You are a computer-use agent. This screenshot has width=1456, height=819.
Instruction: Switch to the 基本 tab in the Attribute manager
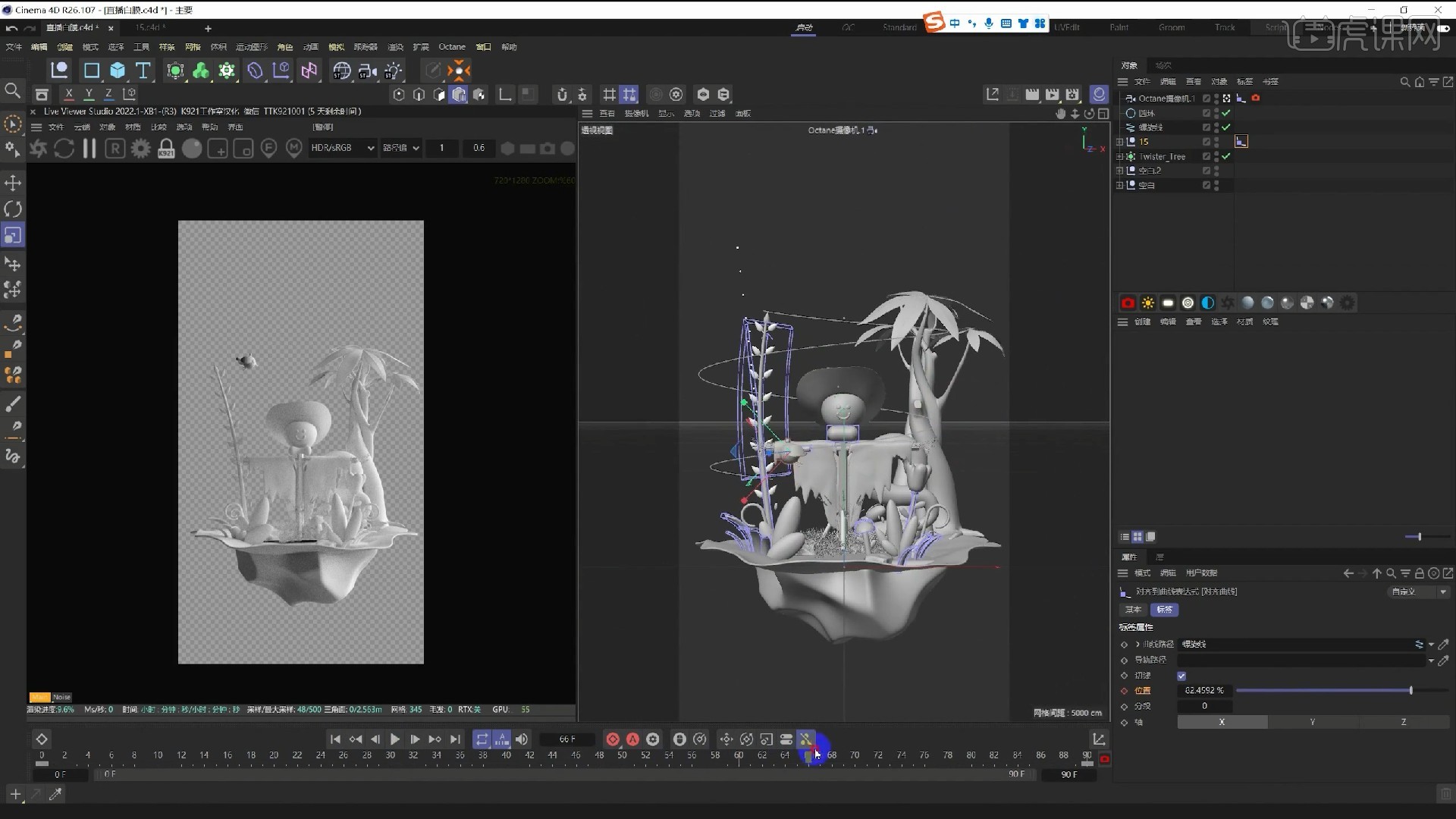[x=1132, y=609]
